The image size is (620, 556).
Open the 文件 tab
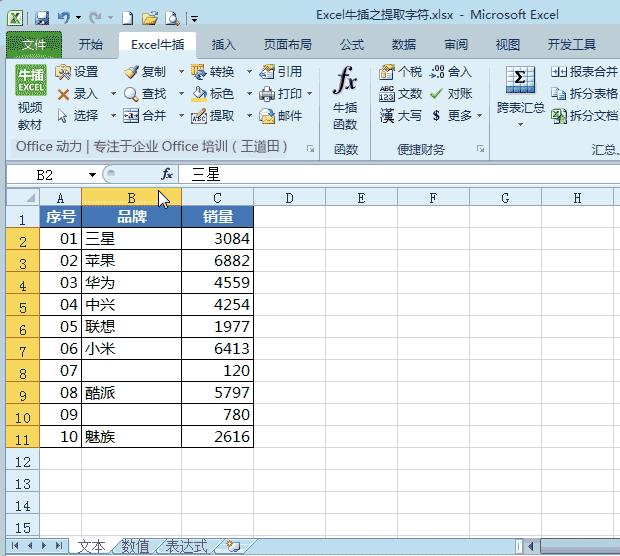click(34, 45)
